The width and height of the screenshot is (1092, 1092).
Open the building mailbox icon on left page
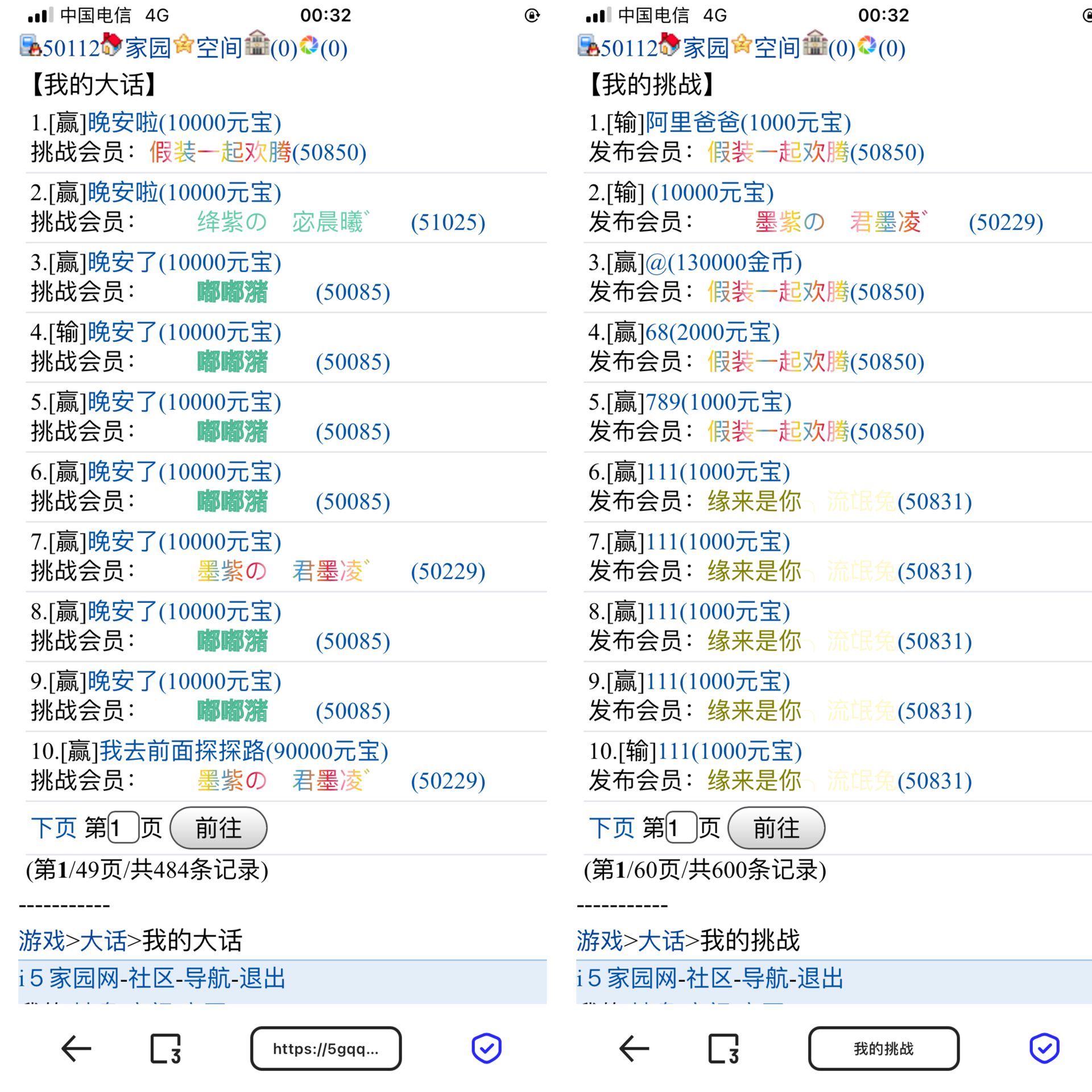(257, 43)
